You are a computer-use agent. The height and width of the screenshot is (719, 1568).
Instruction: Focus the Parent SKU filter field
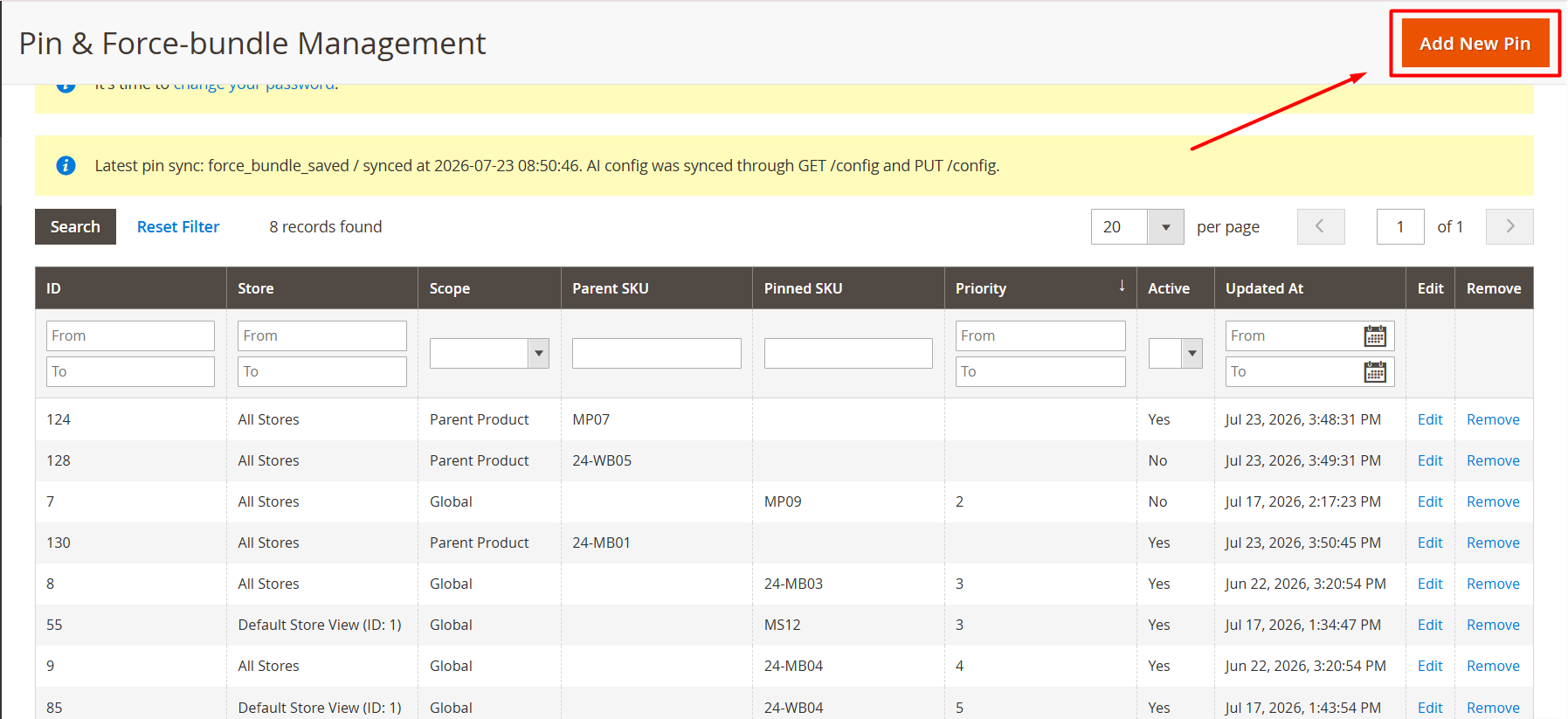click(x=657, y=354)
